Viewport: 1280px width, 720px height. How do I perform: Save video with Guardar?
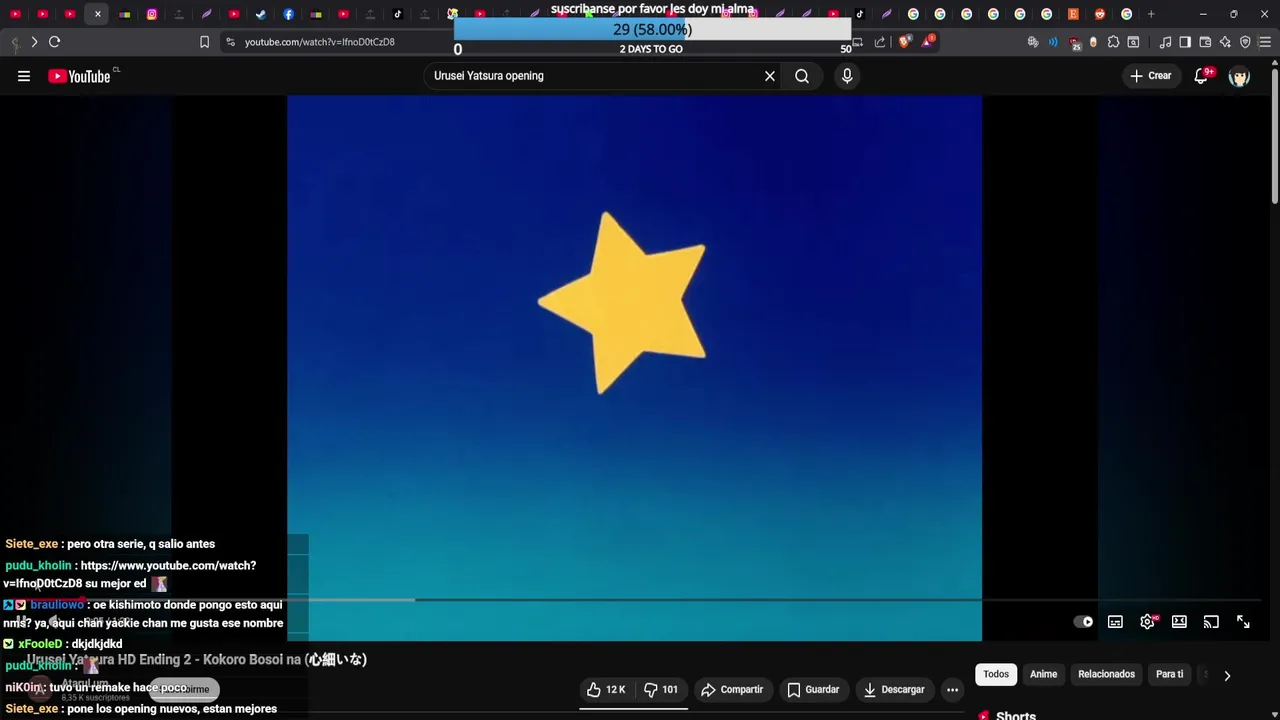(813, 690)
